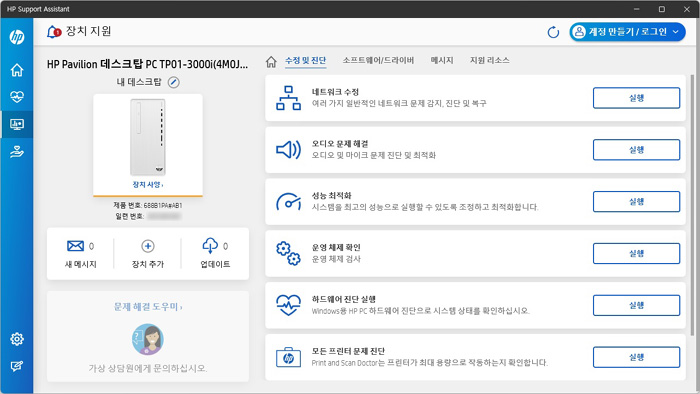700x394 pixels.
Task: Click the 업데이트 cloud download icon
Action: pos(210,245)
